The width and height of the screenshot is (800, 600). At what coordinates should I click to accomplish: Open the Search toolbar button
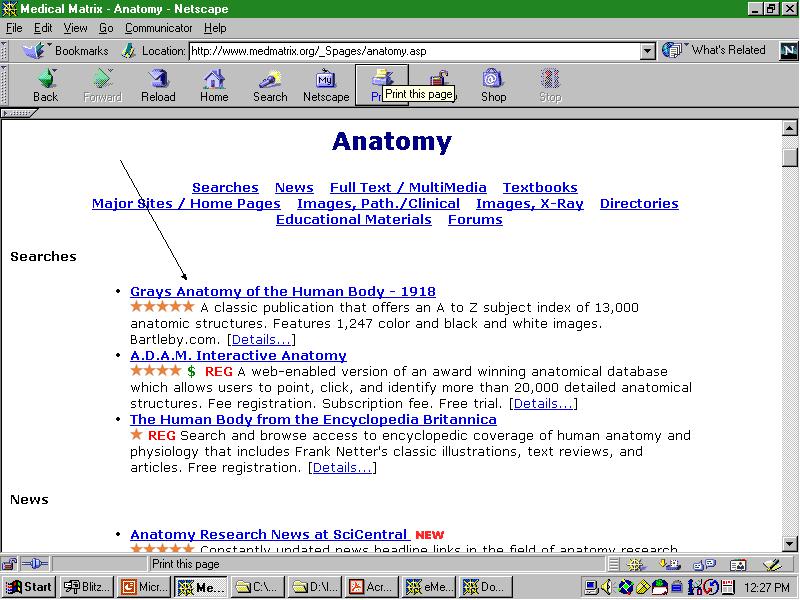270,86
